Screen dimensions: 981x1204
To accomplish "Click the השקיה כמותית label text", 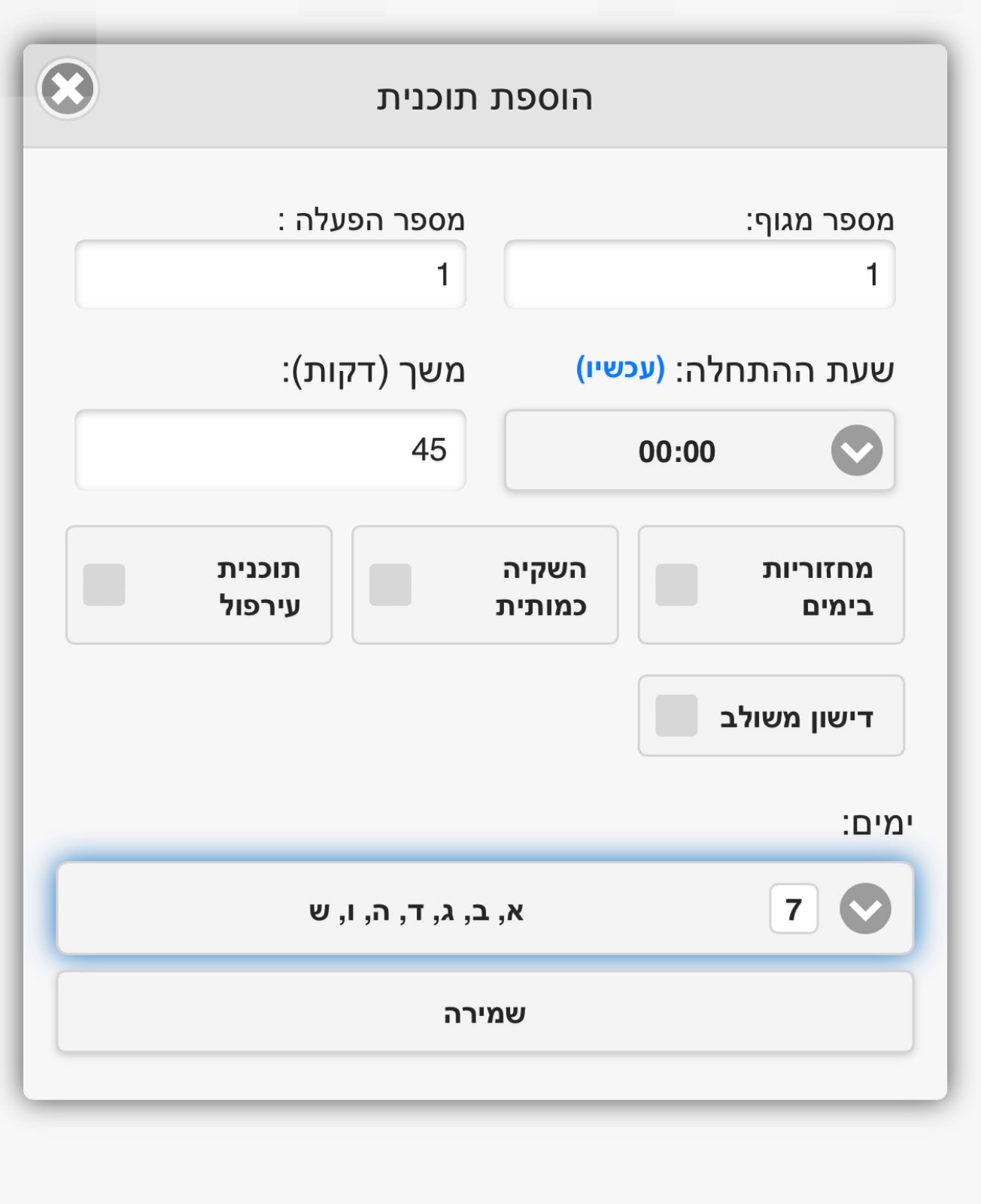I will click(541, 586).
